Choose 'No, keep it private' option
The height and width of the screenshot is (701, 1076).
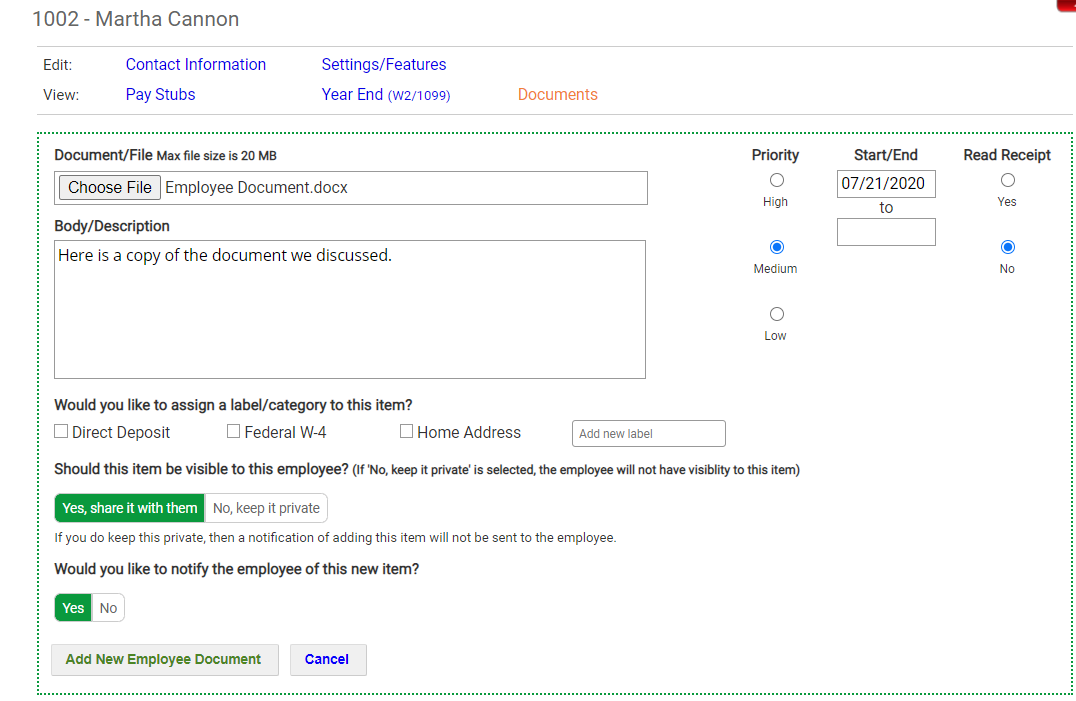pos(266,508)
